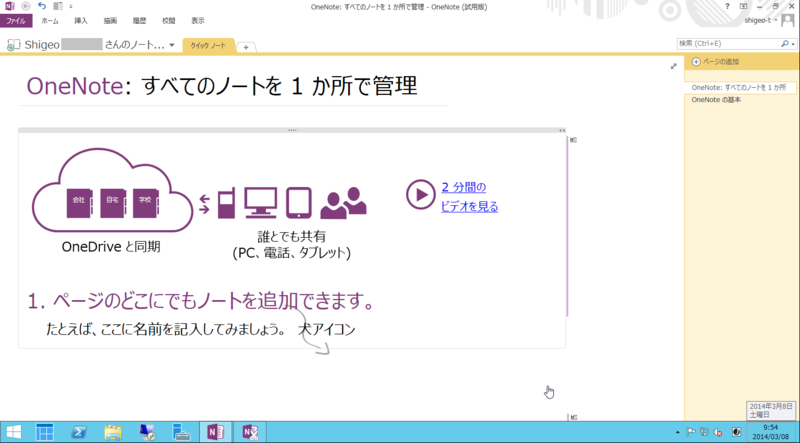Screen dimensions: 800x443
Task: Click the OneDrive と同期 caption
Action: [x=111, y=247]
